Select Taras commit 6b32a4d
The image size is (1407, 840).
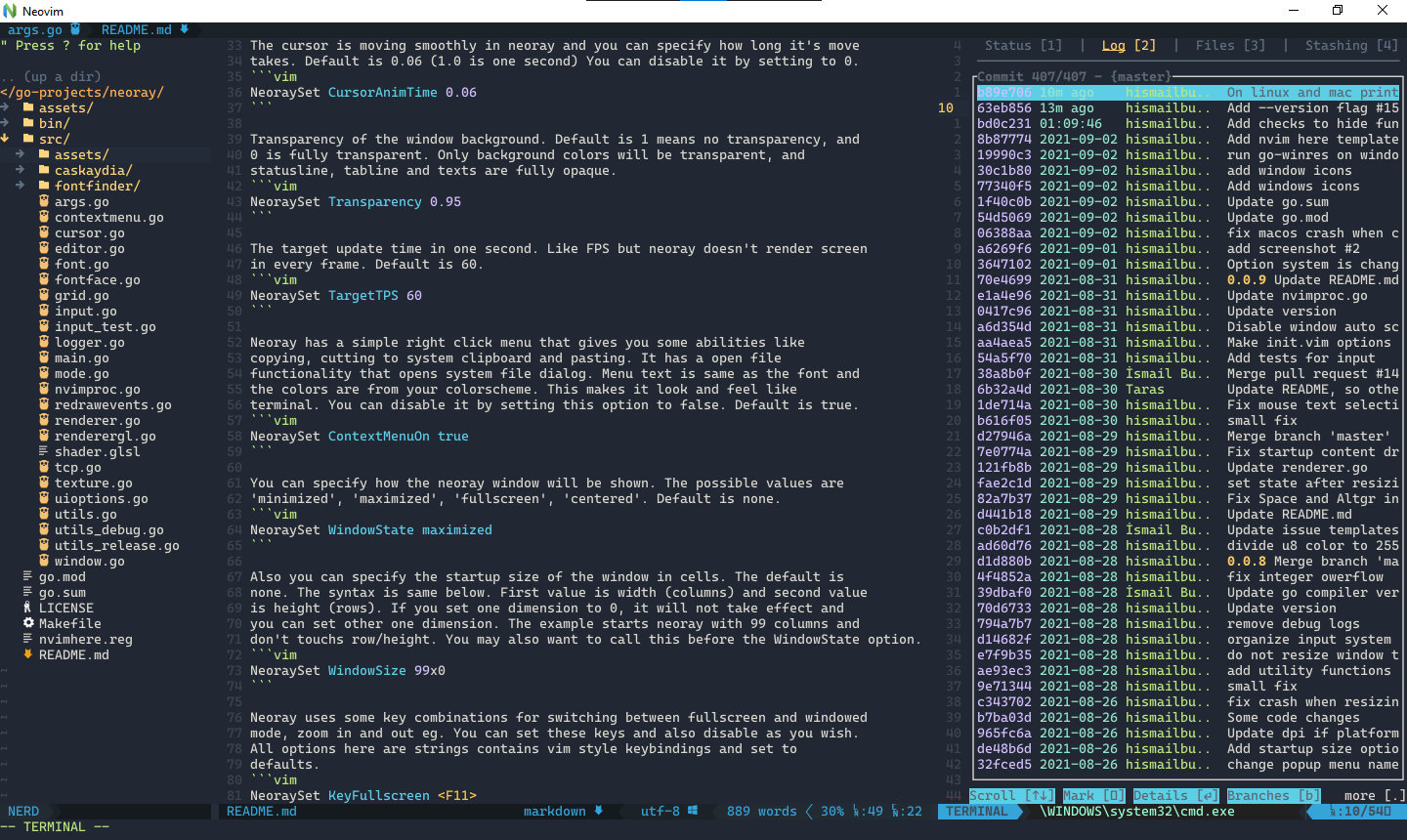tap(1188, 389)
